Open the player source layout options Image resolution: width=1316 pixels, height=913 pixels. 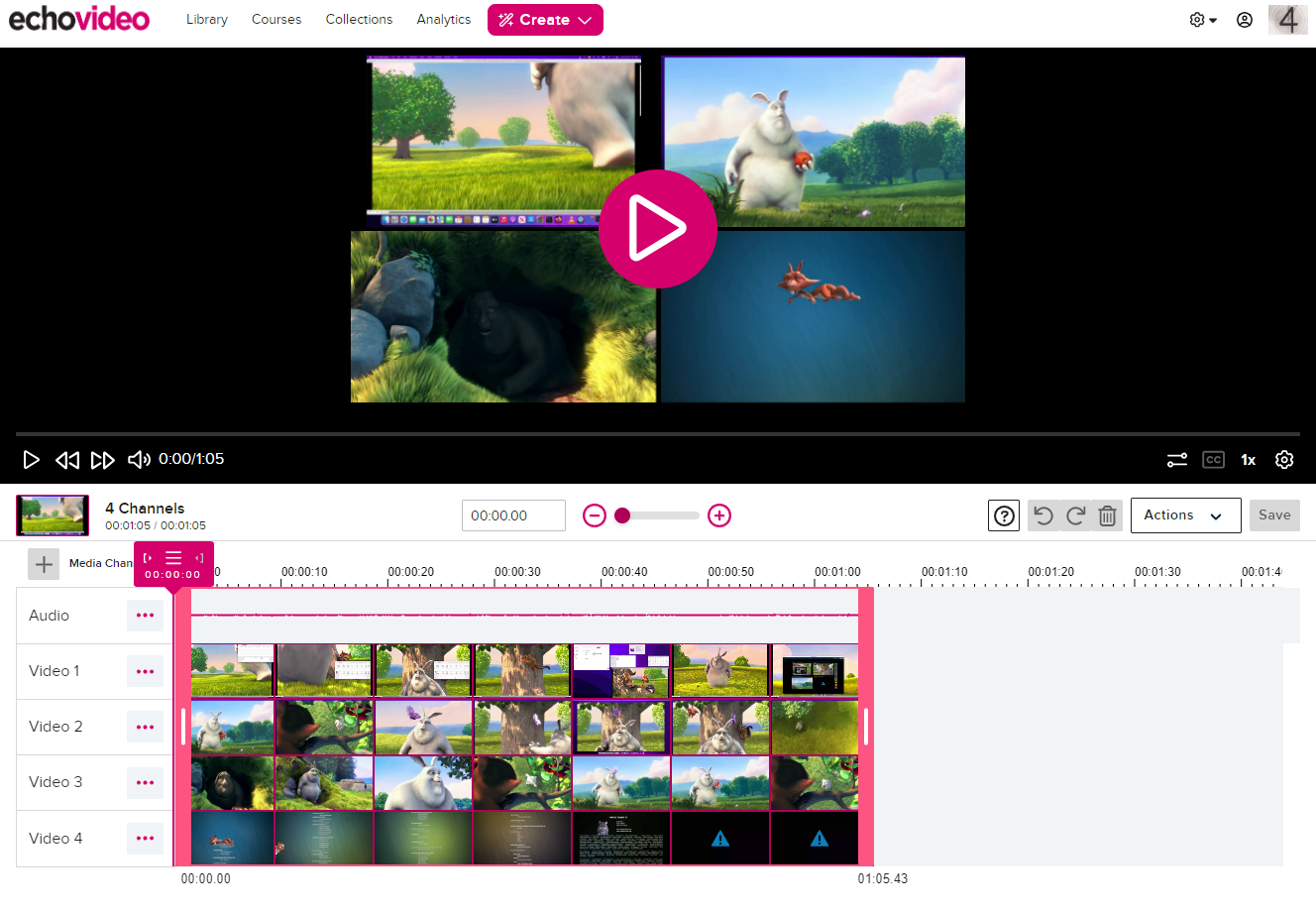(1177, 460)
